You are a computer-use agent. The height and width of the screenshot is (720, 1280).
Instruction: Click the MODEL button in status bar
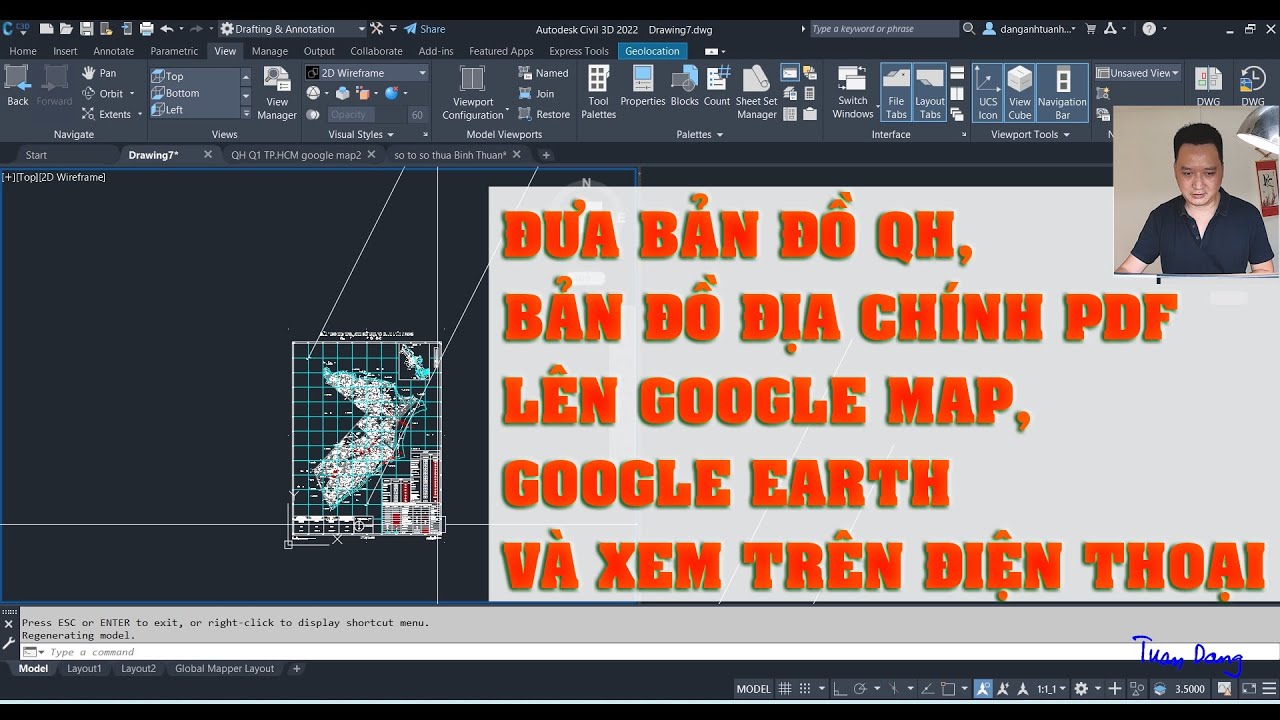click(x=753, y=689)
